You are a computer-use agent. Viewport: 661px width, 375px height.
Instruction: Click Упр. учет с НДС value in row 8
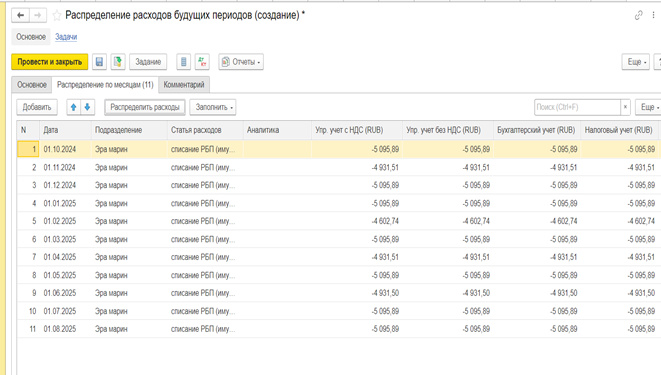tap(357, 275)
